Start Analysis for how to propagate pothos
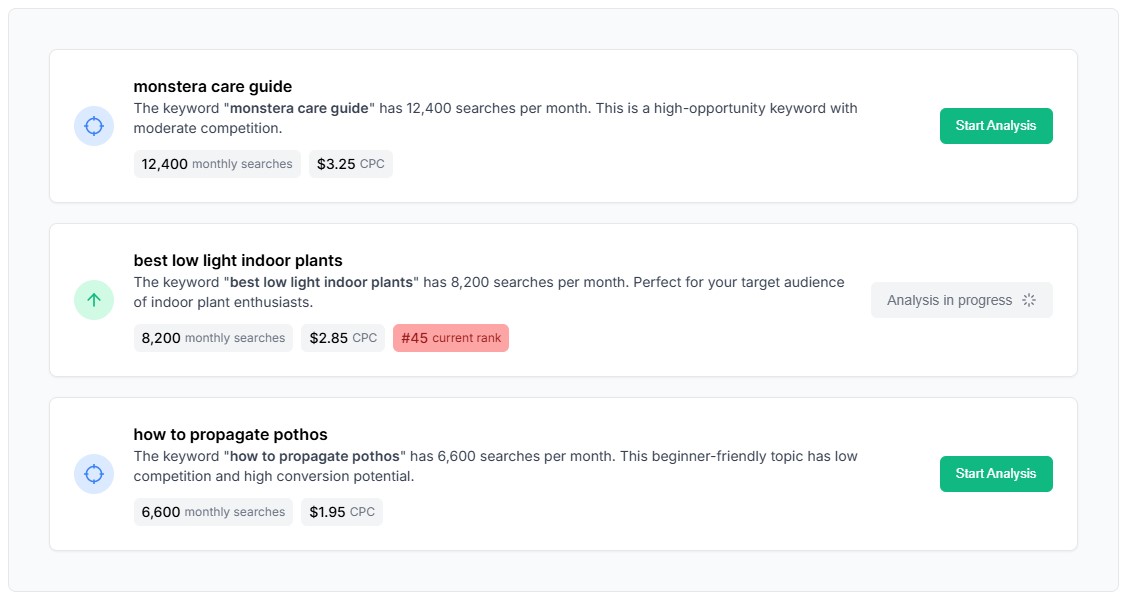The image size is (1125, 599). pos(996,473)
